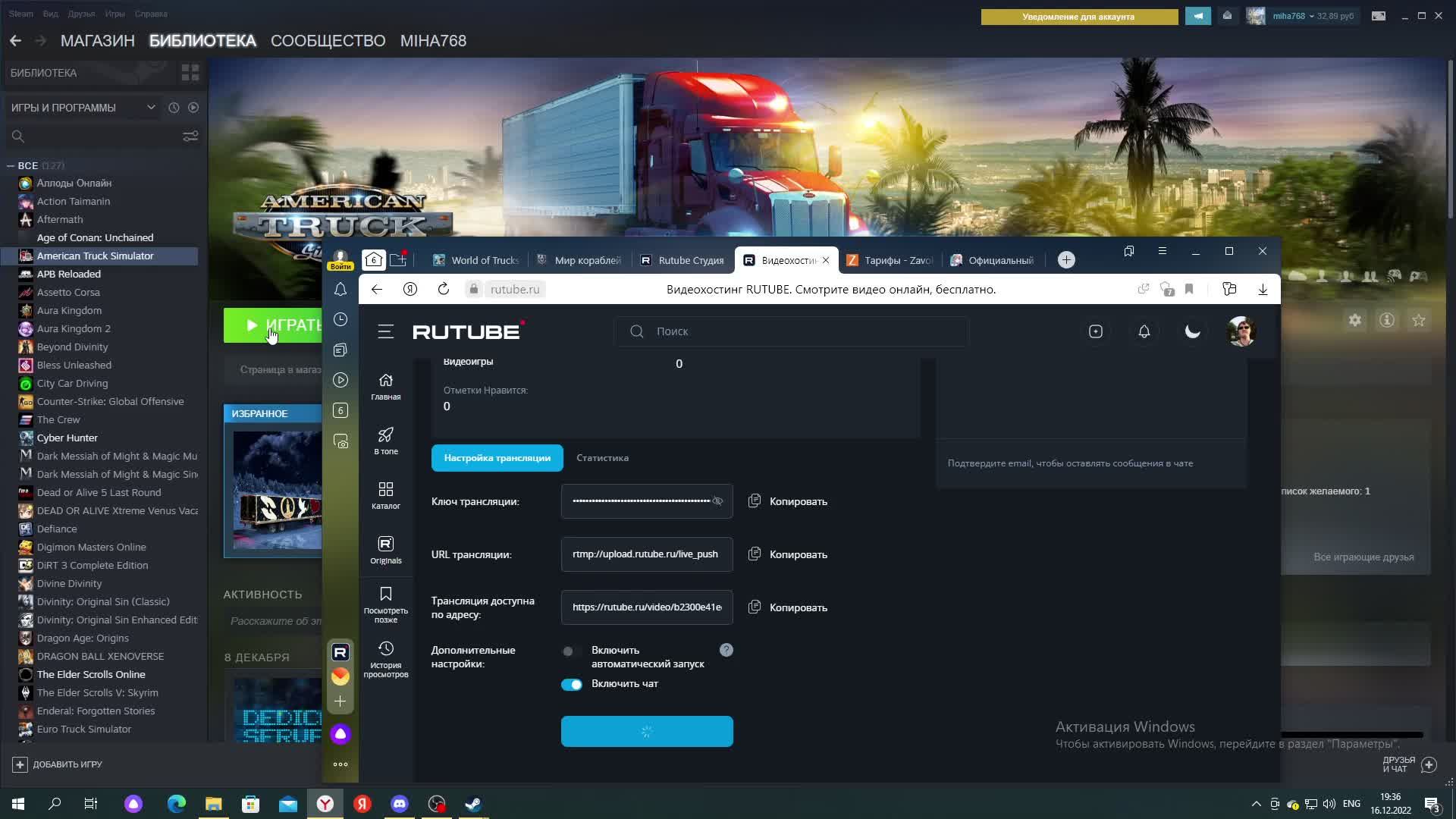Image resolution: width=1456 pixels, height=819 pixels.
Task: Go to Каталог in RUTUBE sidebar
Action: coord(385,495)
